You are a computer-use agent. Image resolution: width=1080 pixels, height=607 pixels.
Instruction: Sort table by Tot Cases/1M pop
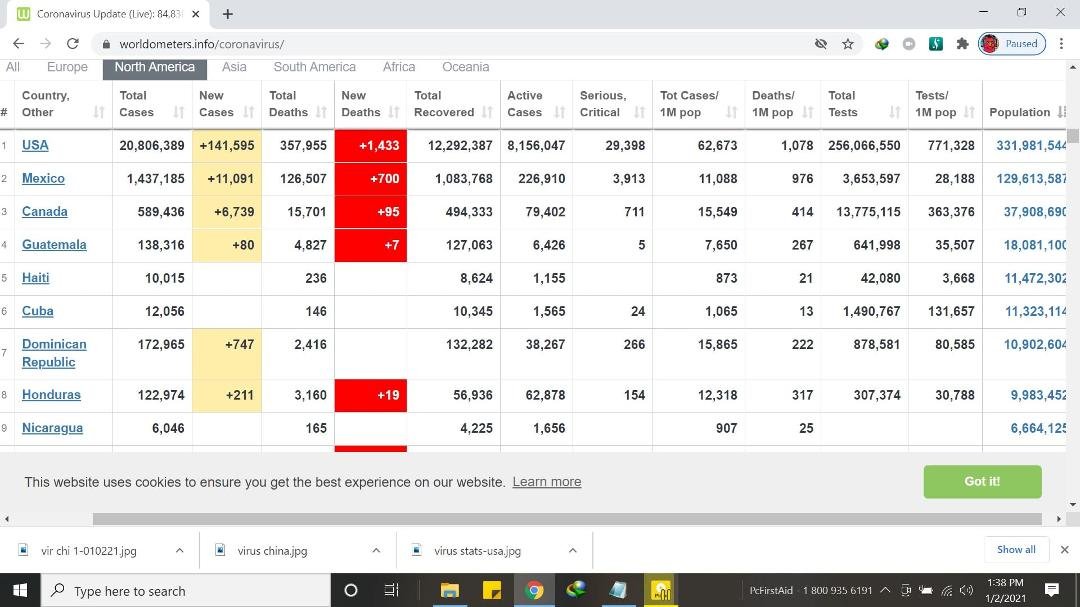[698, 104]
